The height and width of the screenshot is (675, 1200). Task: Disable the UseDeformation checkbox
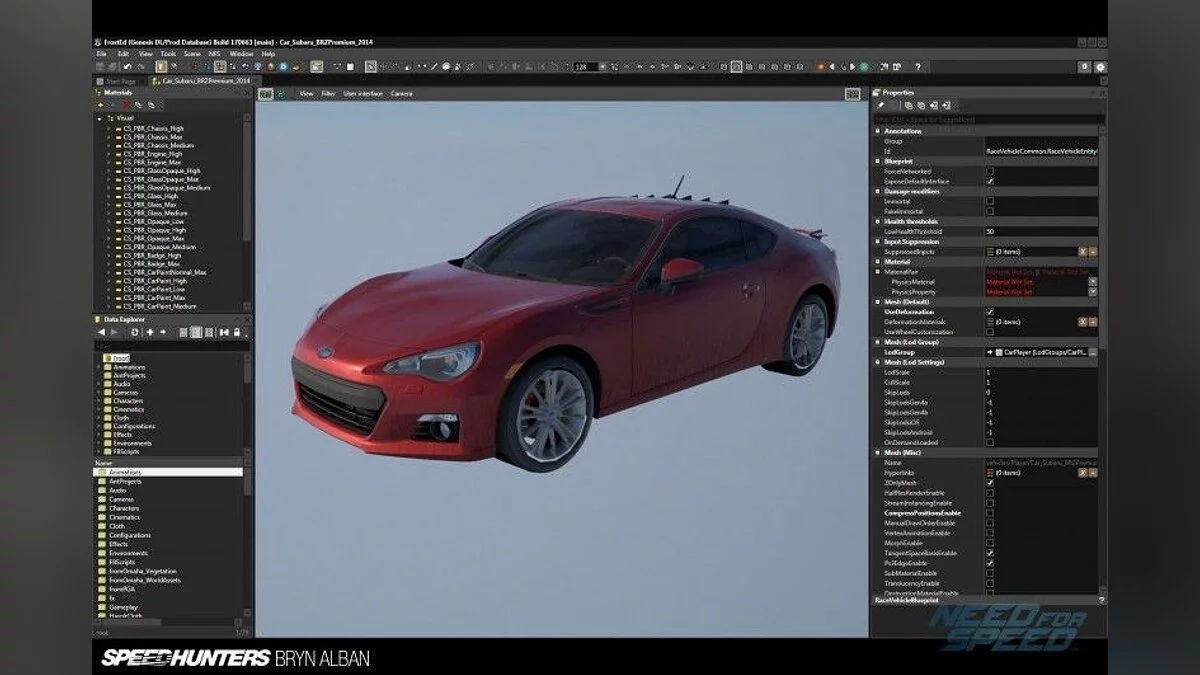990,312
